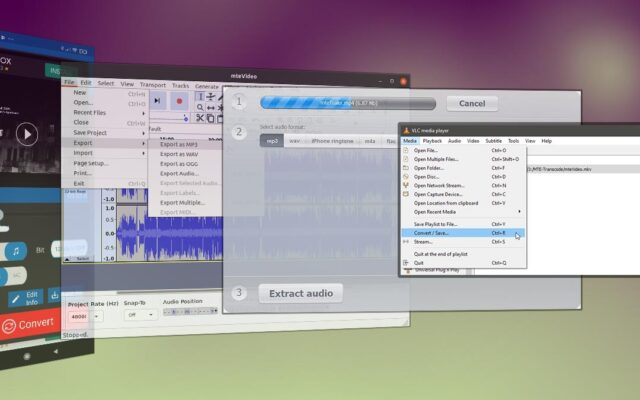Click the Audacity copy icon
Screen dimensions: 640x400
[210, 118]
